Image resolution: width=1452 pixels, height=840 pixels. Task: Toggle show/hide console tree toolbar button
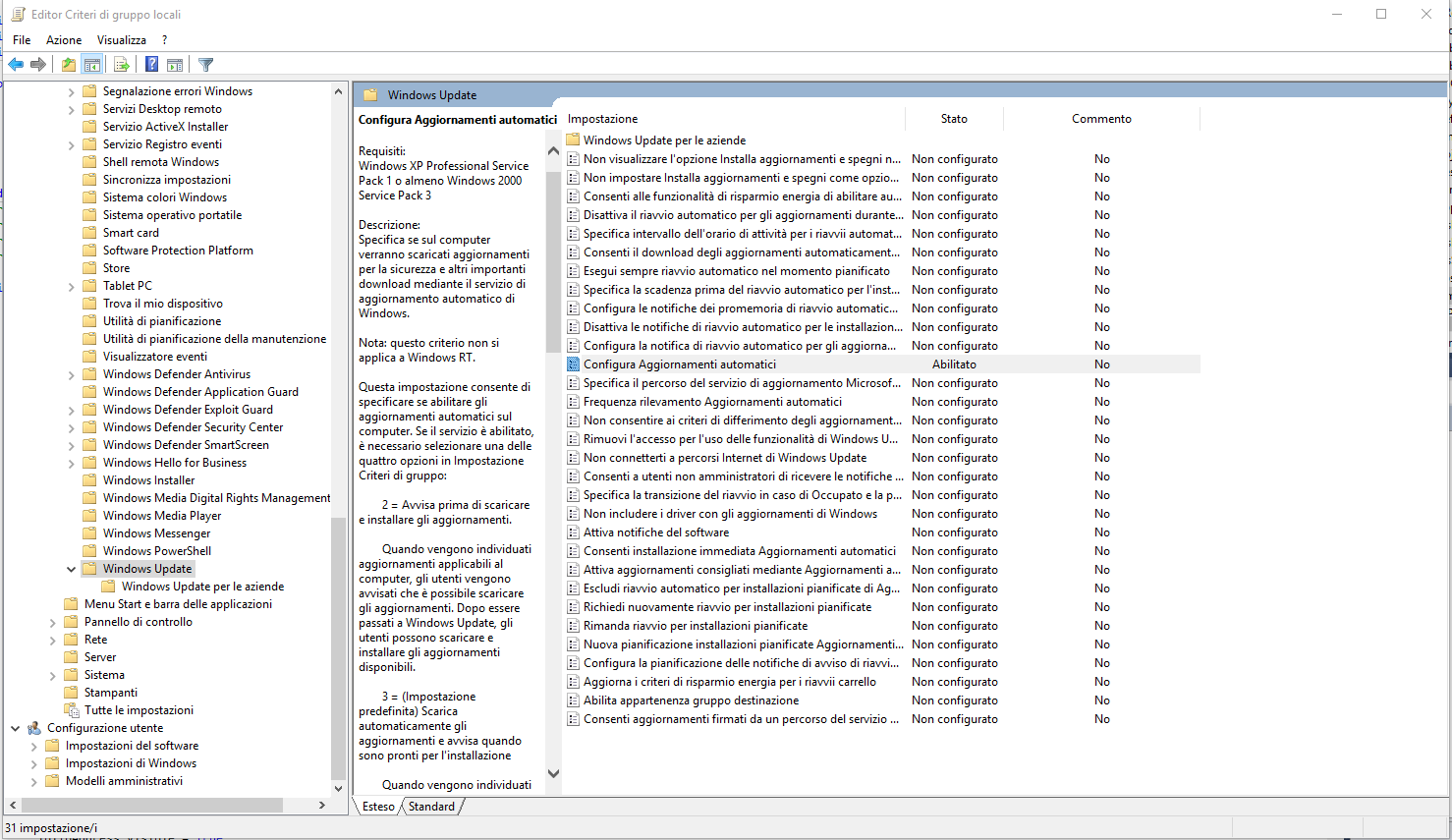91,65
